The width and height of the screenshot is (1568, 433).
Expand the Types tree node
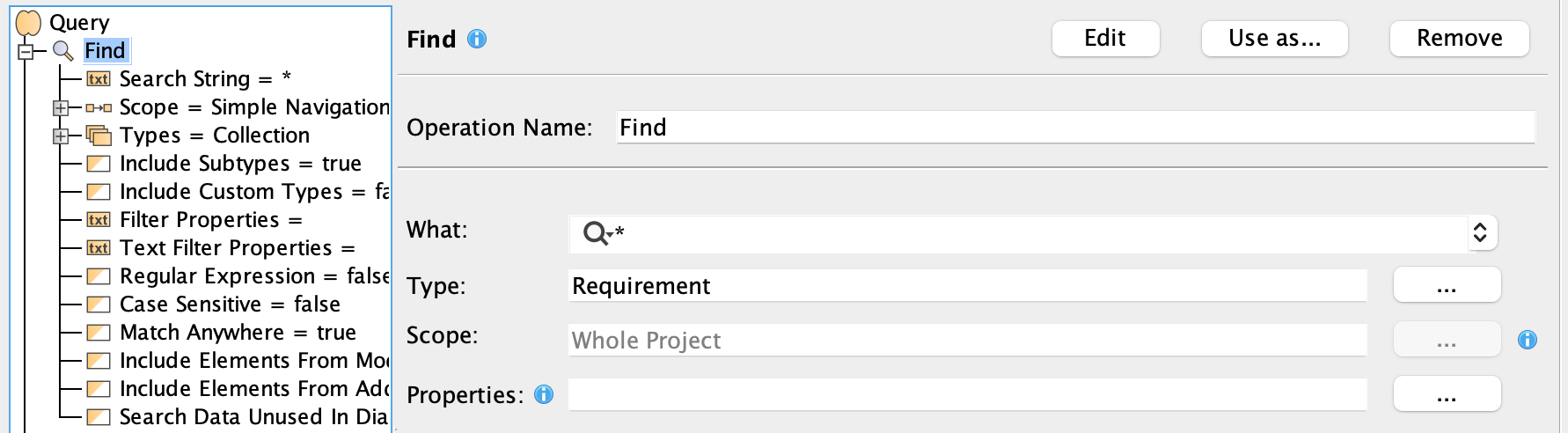click(x=61, y=136)
